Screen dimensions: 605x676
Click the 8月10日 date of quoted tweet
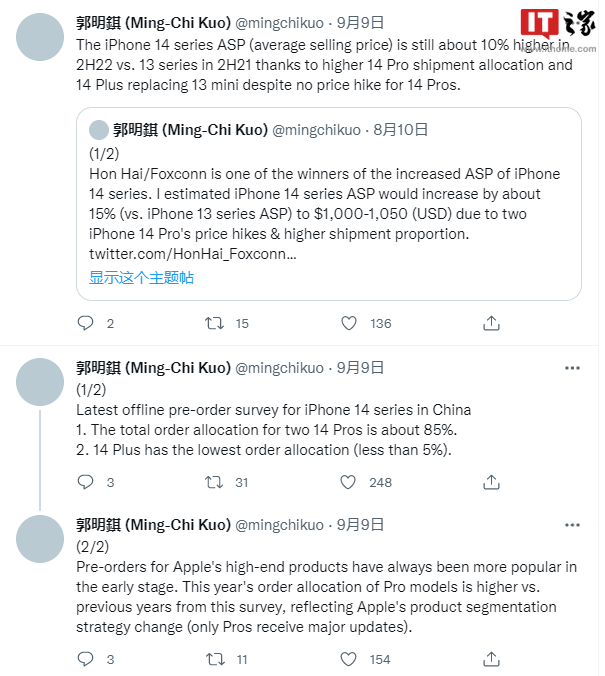click(x=400, y=129)
